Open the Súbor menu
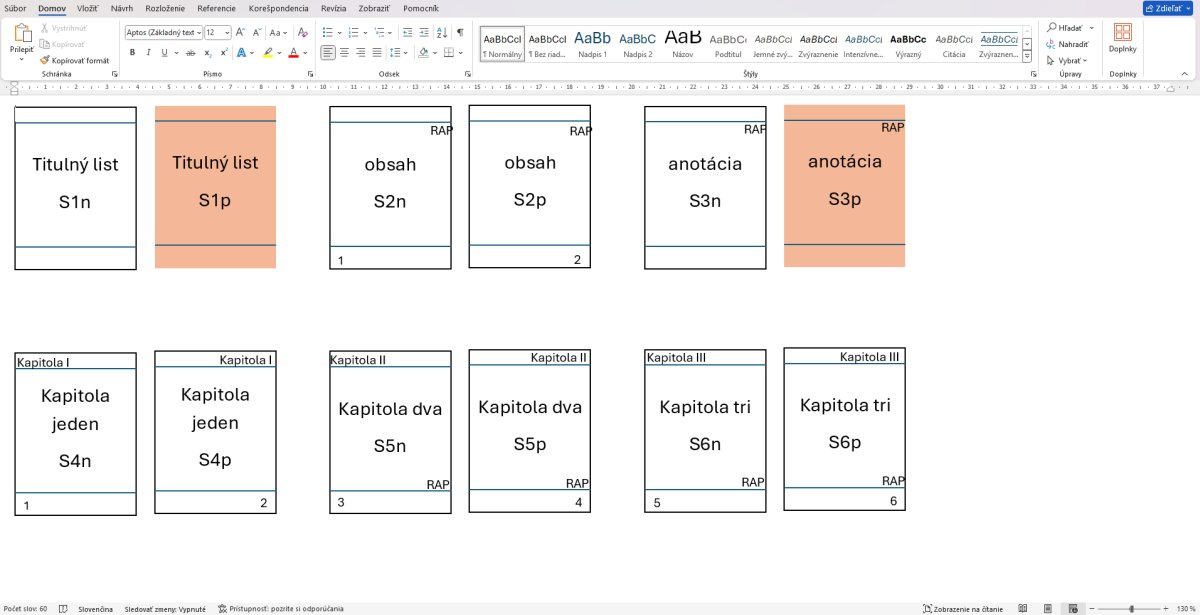Image resolution: width=1200 pixels, height=615 pixels. click(16, 7)
